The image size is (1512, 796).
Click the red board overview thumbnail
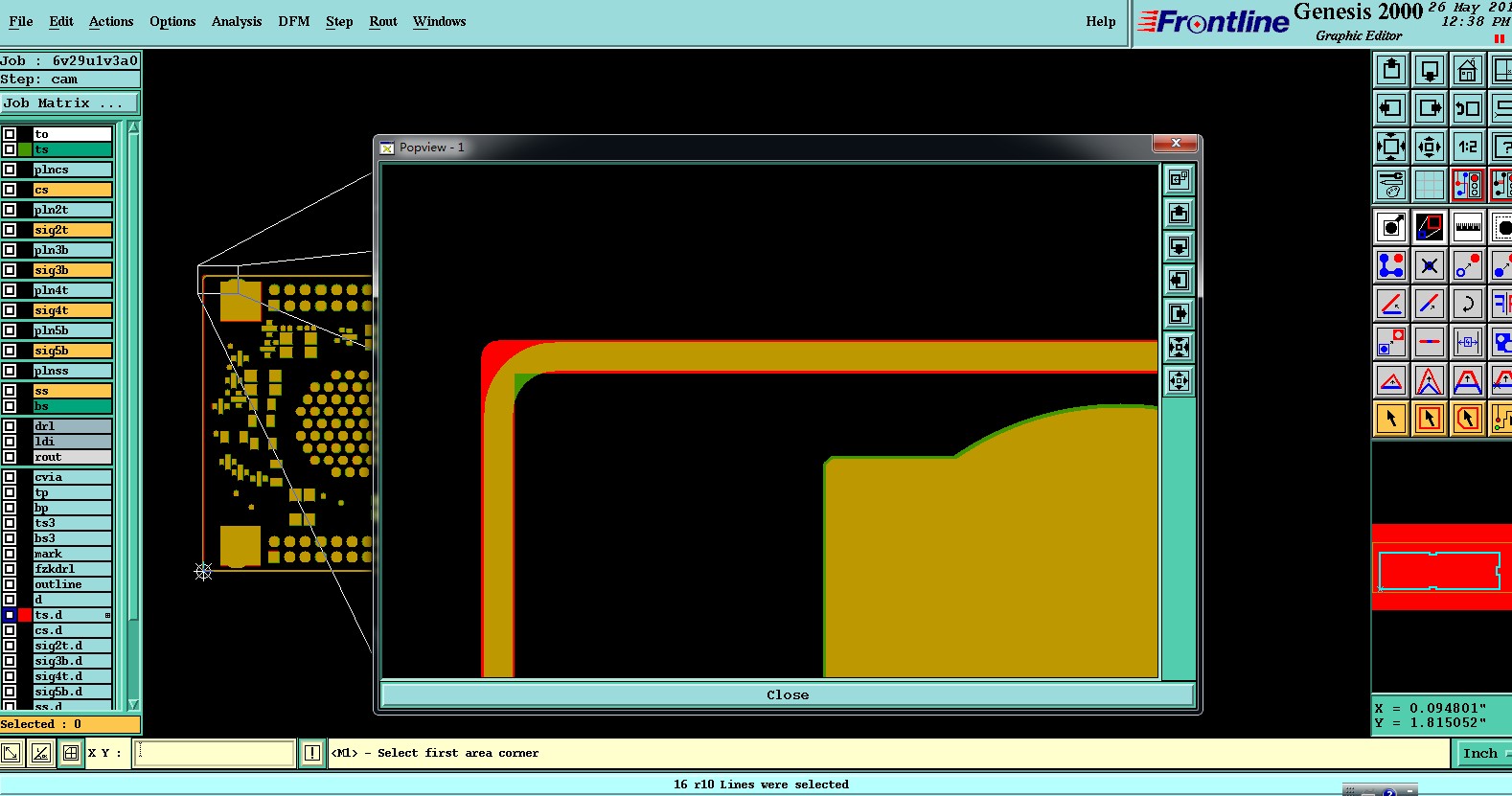point(1441,567)
